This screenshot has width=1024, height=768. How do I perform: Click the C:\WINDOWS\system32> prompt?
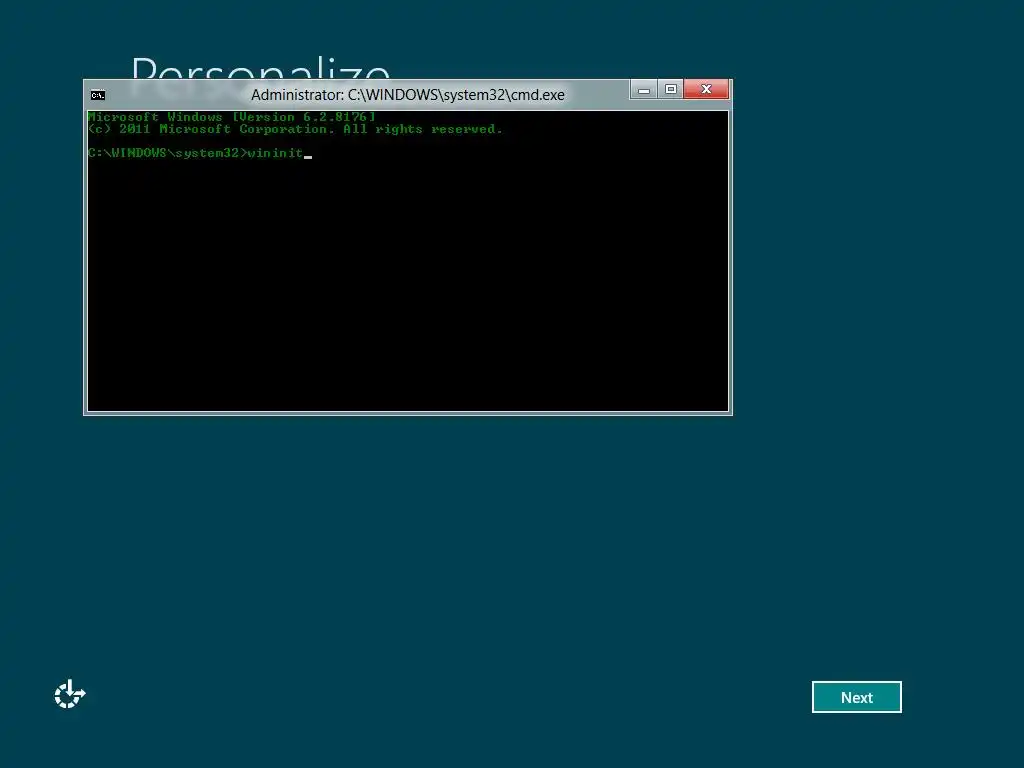click(167, 153)
